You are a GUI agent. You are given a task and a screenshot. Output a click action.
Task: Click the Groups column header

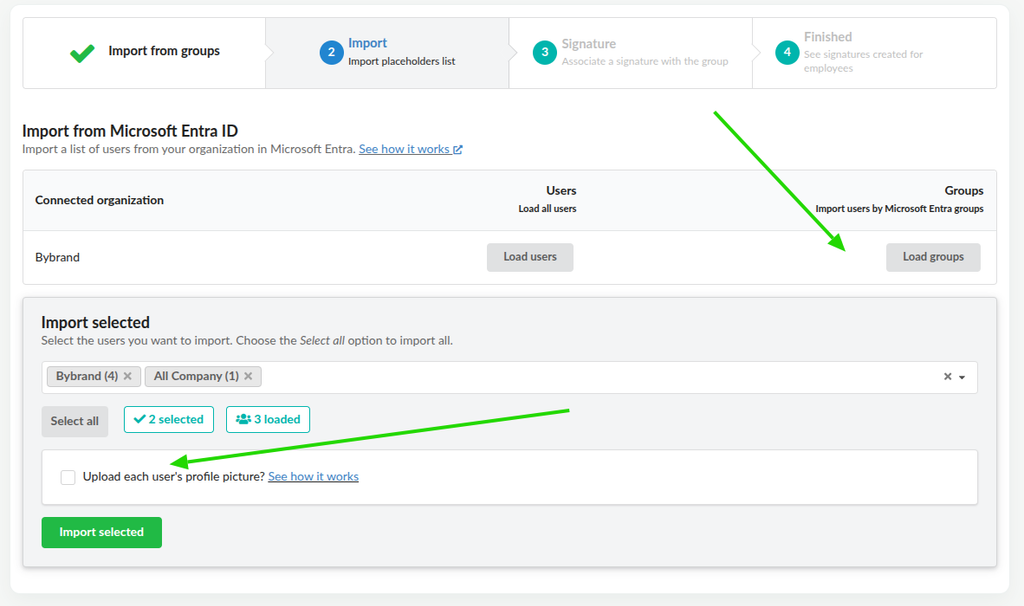[x=964, y=191]
